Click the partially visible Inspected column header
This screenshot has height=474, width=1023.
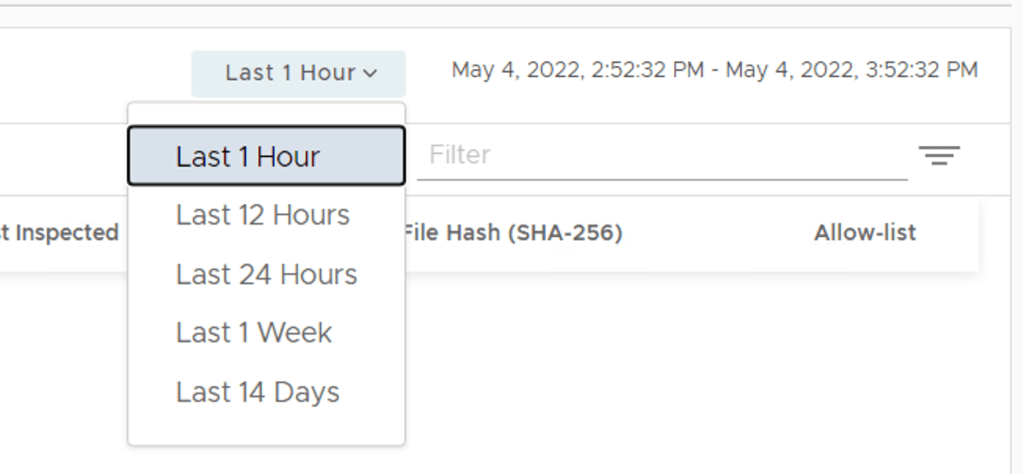[x=60, y=233]
